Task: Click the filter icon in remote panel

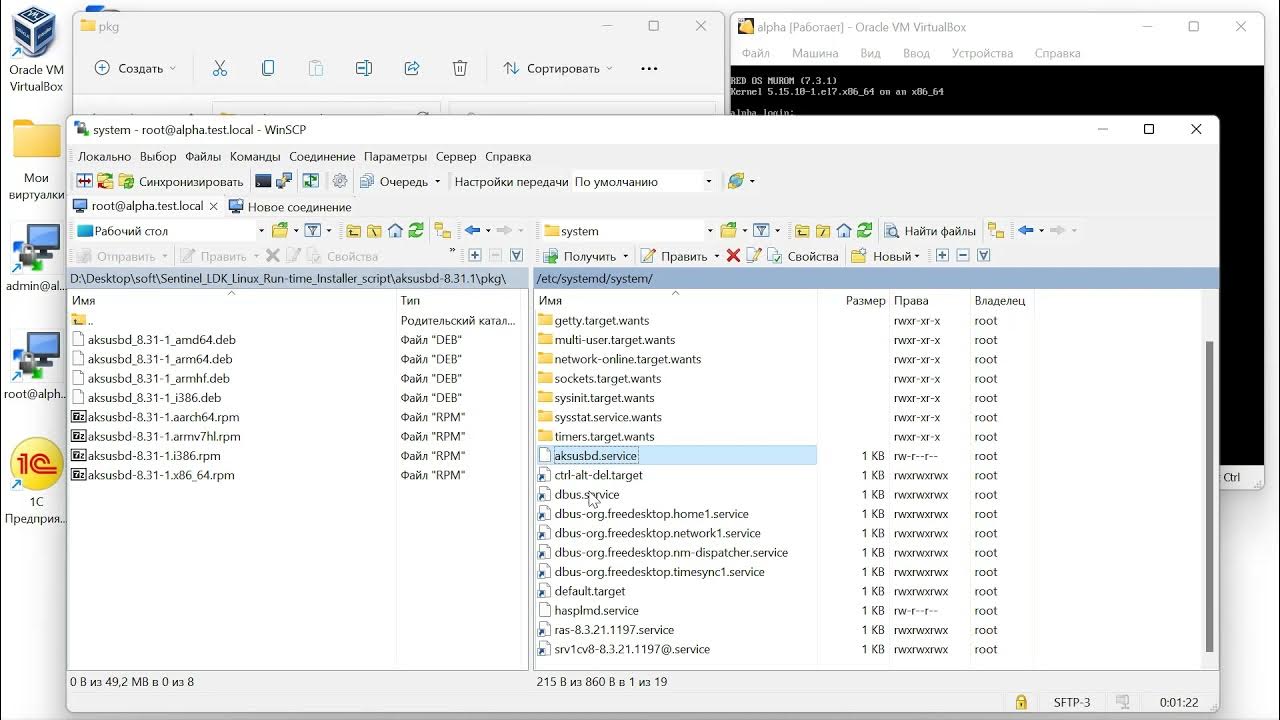Action: click(x=761, y=231)
